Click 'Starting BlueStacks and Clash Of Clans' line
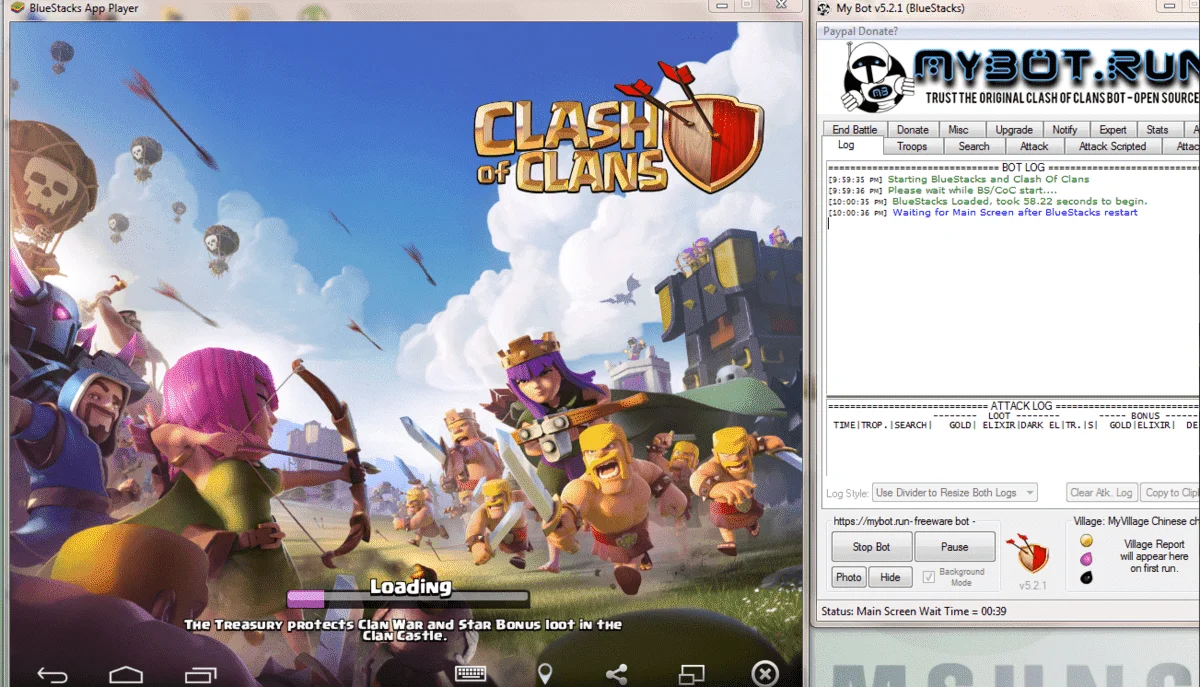 point(988,180)
